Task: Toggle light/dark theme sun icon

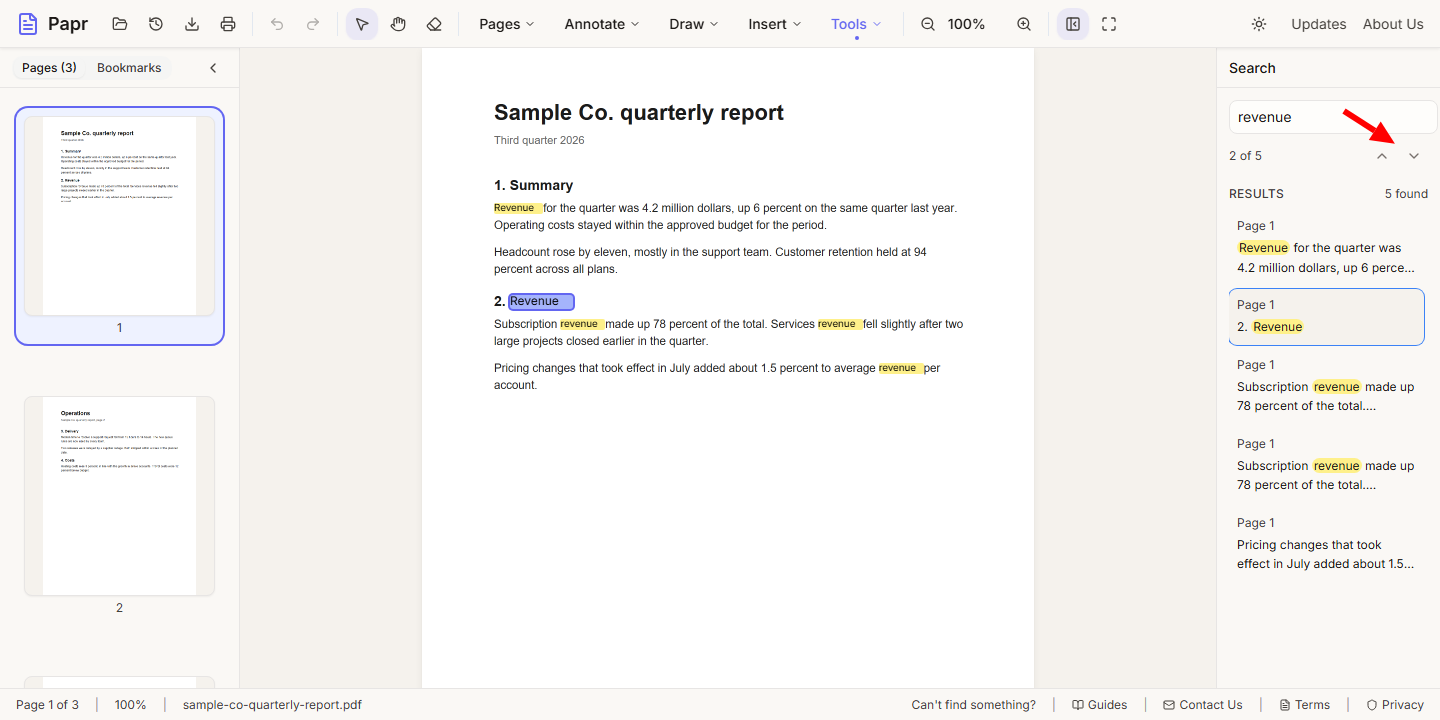Action: tap(1259, 24)
